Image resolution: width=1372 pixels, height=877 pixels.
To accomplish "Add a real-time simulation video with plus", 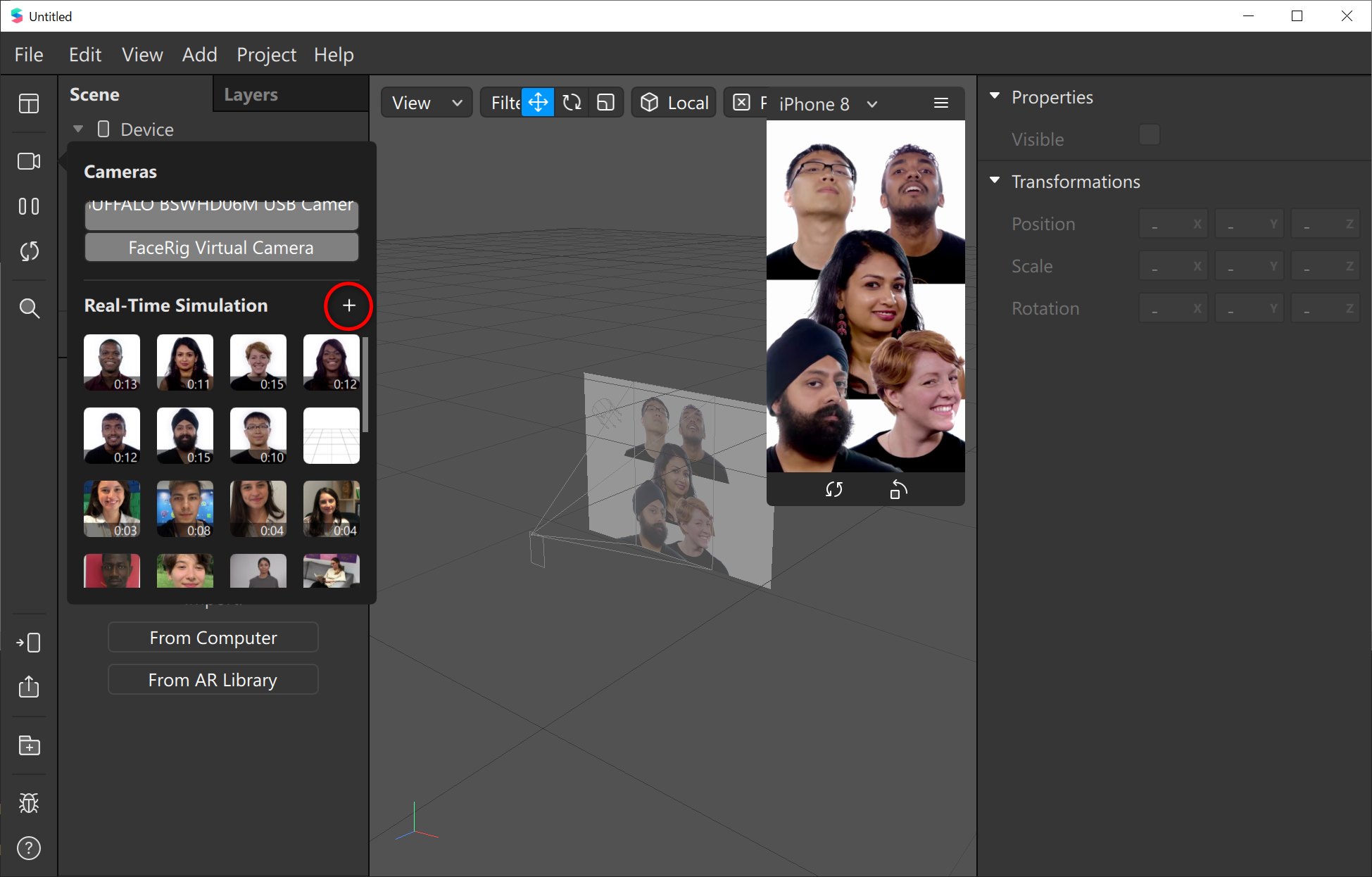I will coord(348,305).
